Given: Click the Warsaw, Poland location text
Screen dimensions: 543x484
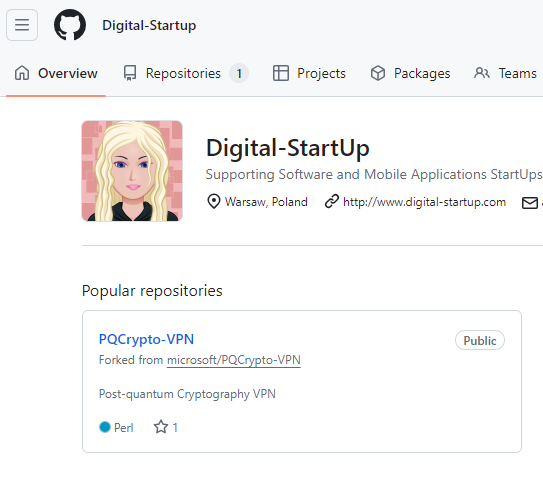Looking at the screenshot, I should tap(266, 202).
